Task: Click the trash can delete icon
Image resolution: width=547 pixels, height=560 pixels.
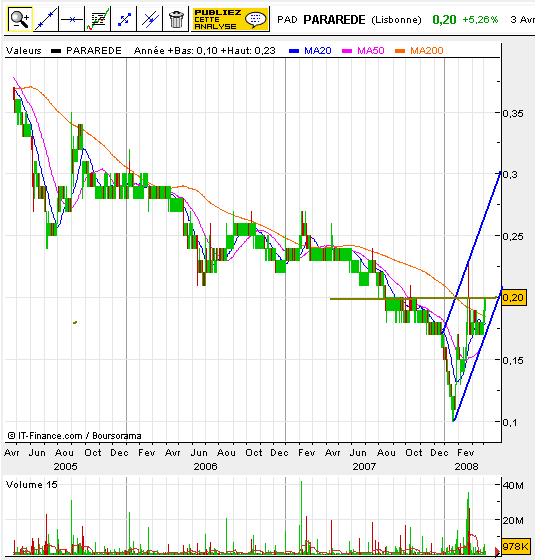Action: (x=175, y=19)
